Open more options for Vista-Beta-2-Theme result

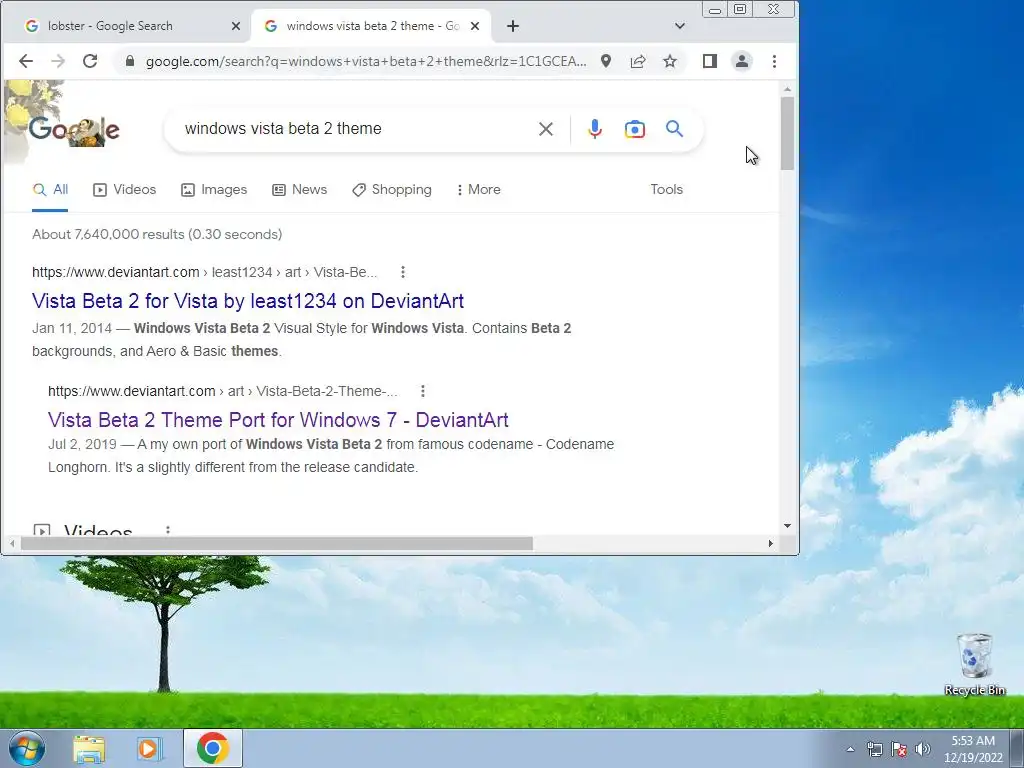pos(423,391)
